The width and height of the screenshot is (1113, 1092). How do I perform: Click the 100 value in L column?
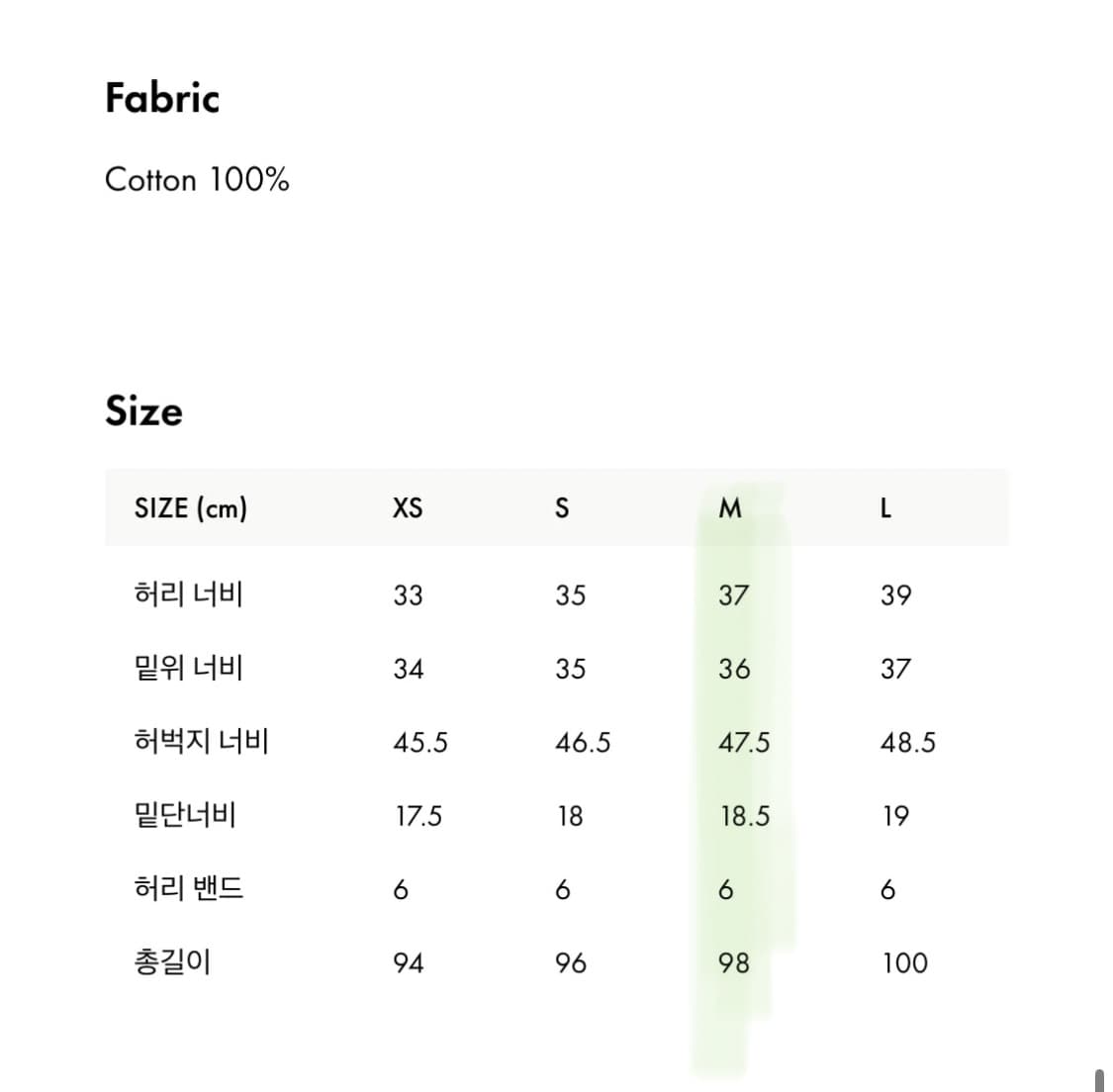pyautogui.click(x=905, y=963)
